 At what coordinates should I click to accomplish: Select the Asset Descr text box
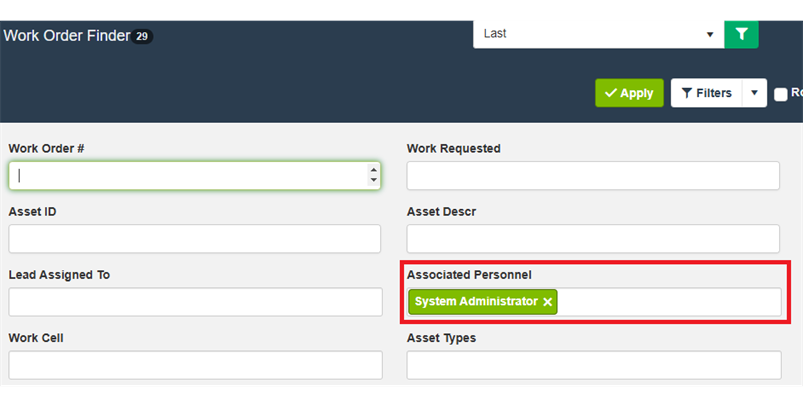coord(592,239)
